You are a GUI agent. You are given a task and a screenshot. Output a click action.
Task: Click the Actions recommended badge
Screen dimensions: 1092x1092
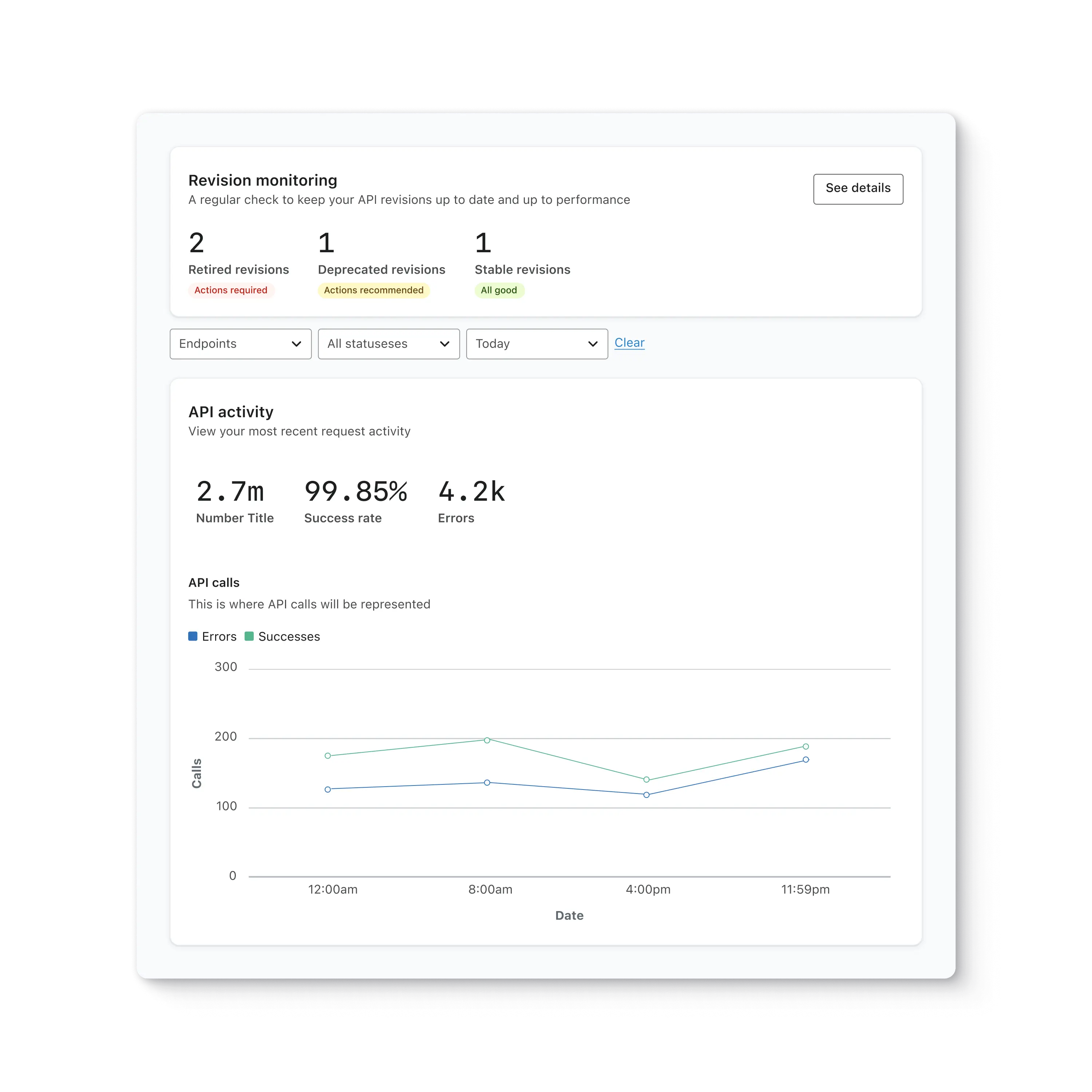373,290
